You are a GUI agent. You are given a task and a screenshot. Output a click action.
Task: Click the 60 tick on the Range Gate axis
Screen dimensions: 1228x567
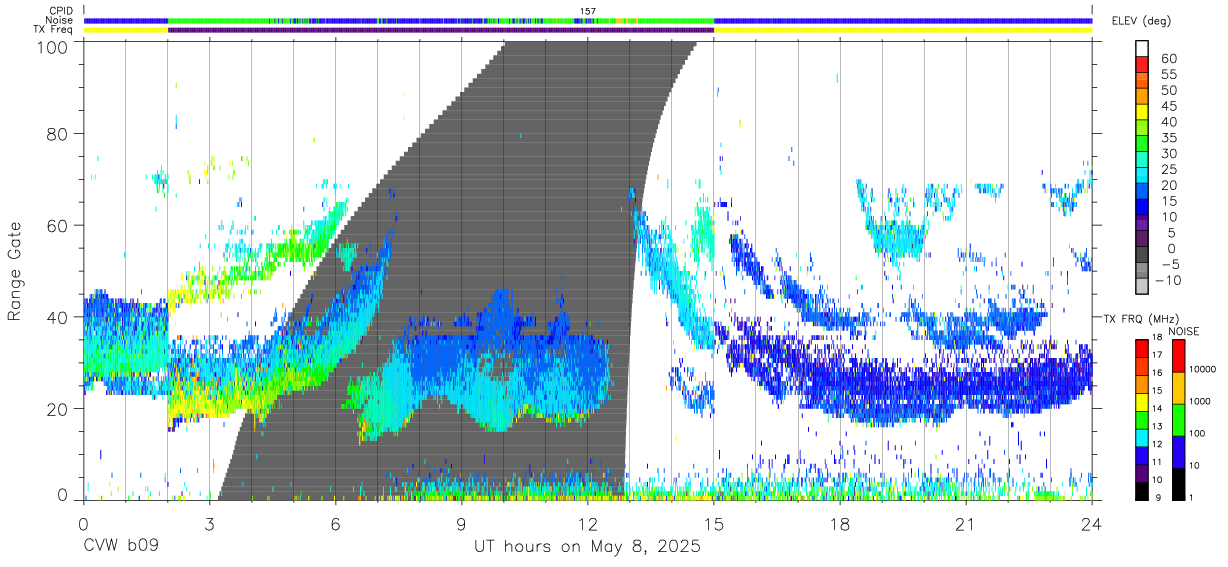click(59, 225)
